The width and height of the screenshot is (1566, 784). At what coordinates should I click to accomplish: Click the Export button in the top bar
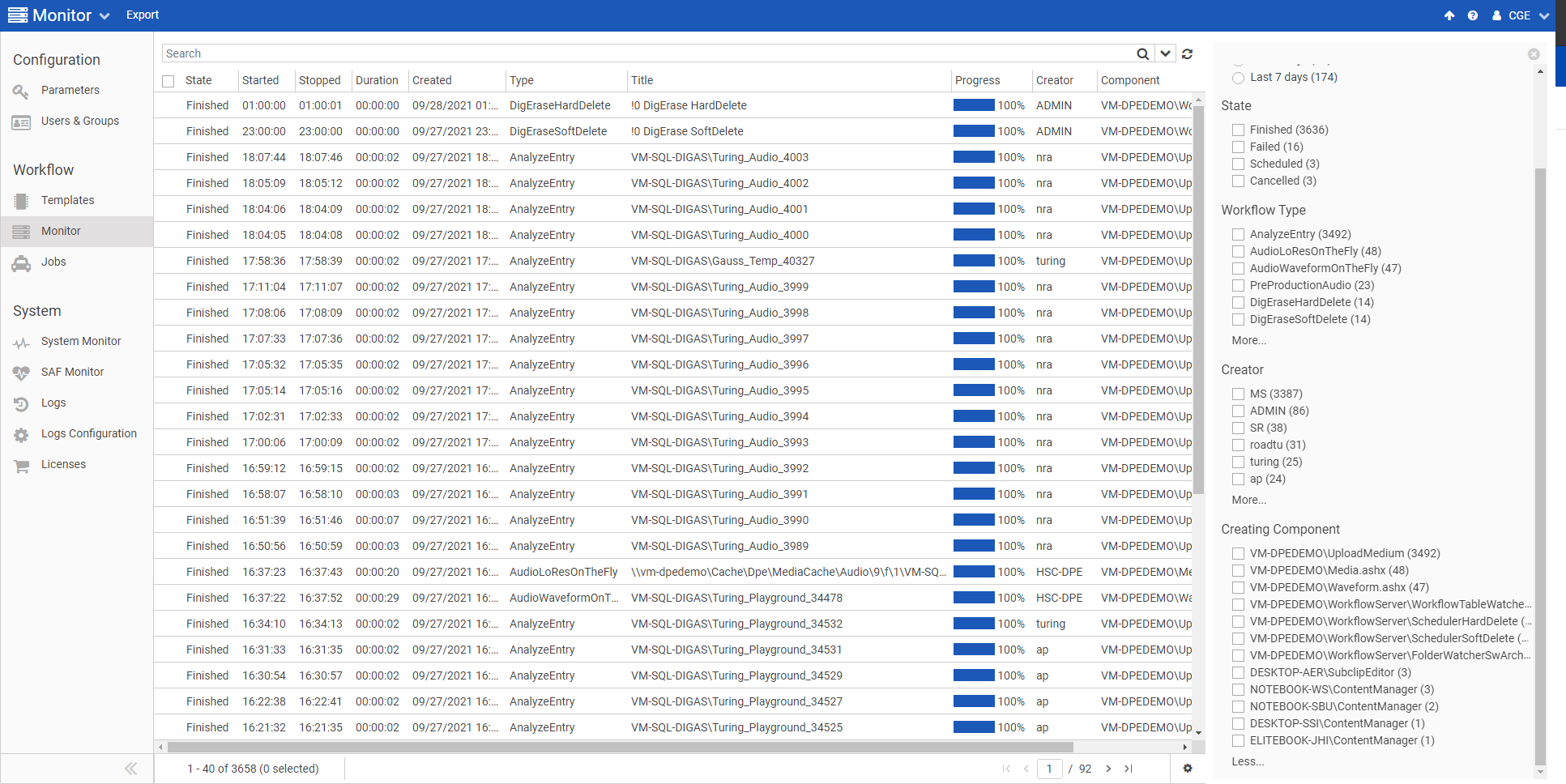click(143, 15)
